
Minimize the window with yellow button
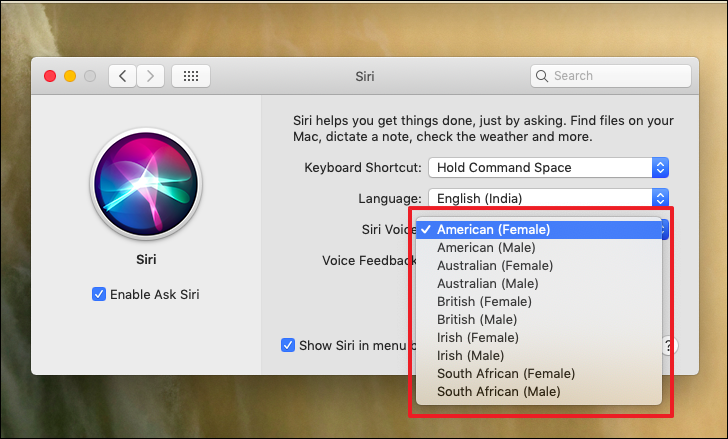70,76
